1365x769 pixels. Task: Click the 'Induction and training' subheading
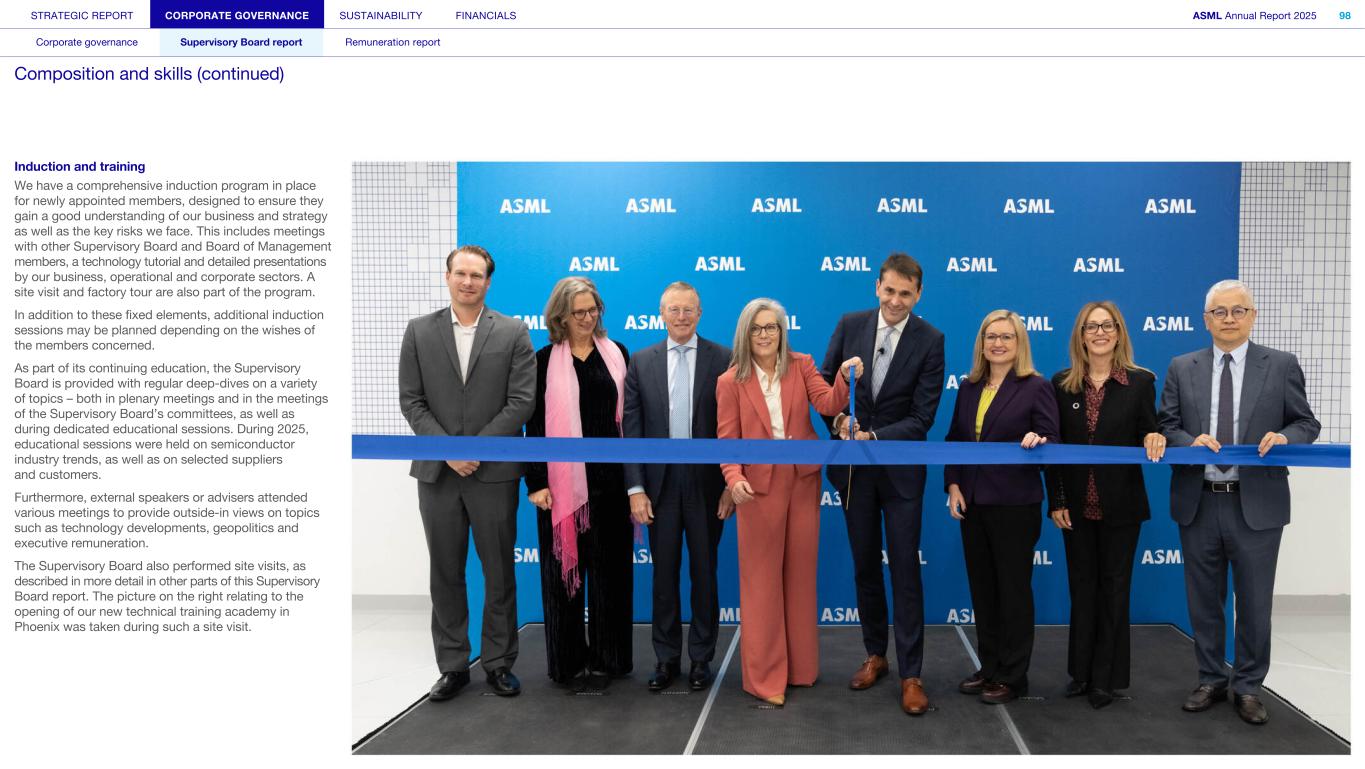click(80, 166)
